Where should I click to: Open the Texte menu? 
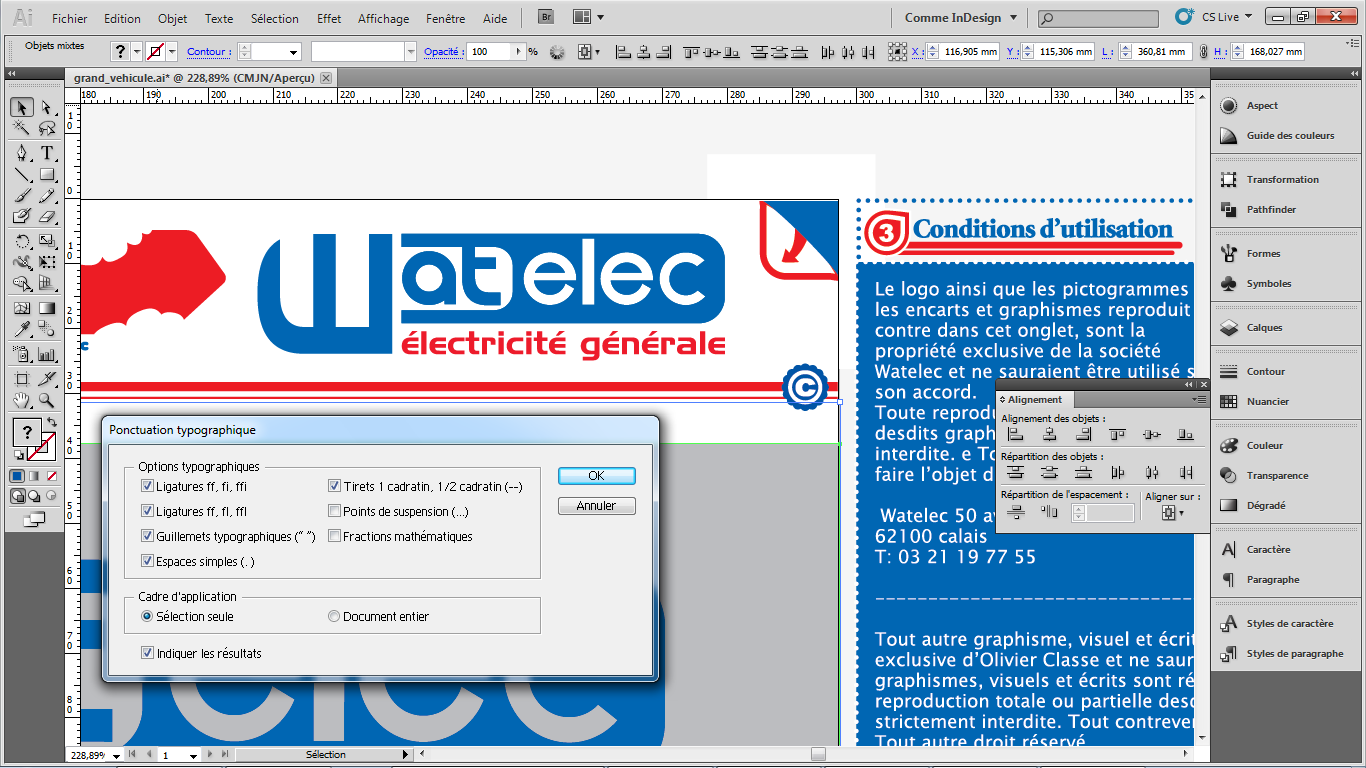click(219, 18)
